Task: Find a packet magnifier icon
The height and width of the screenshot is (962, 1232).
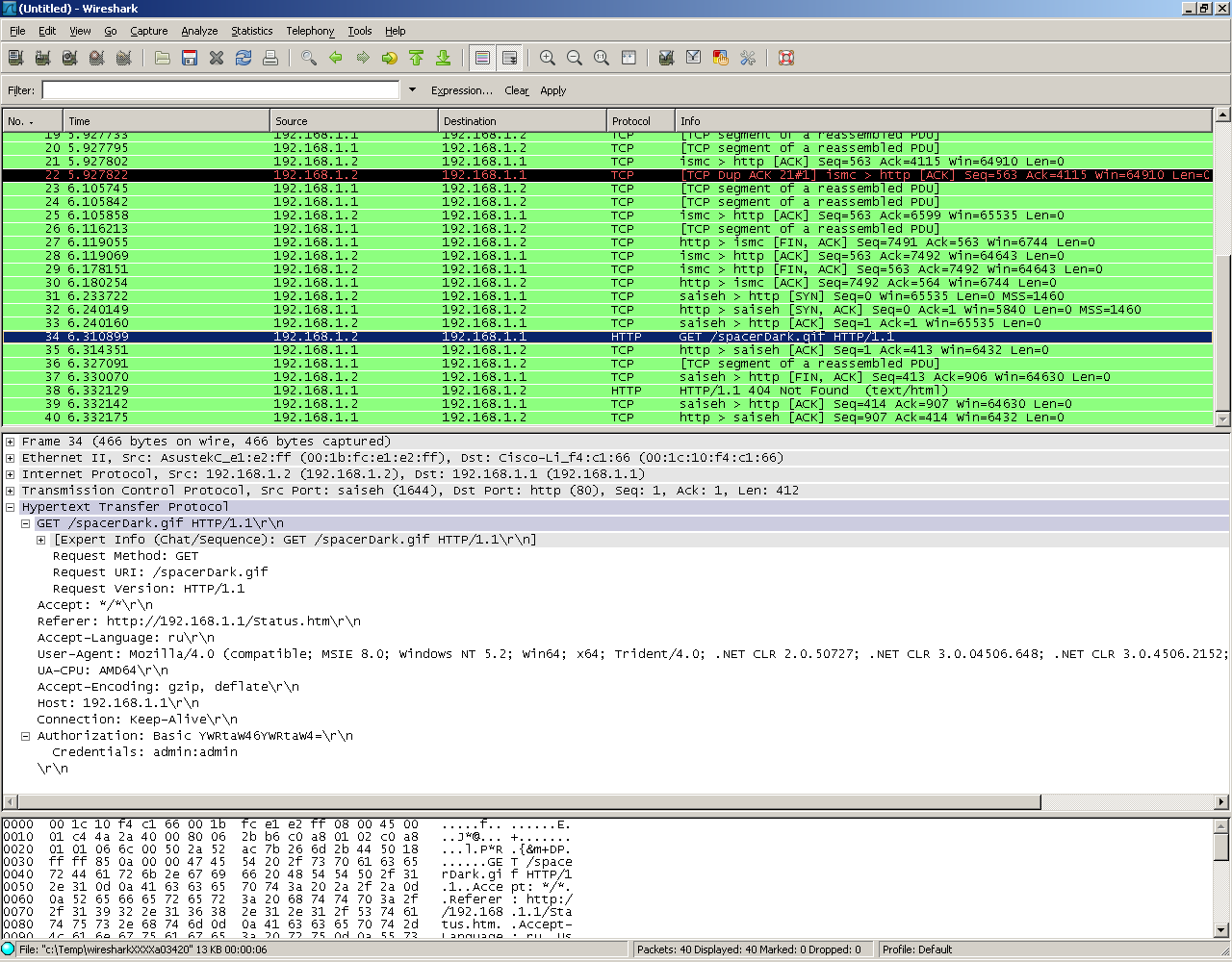Action: [309, 58]
